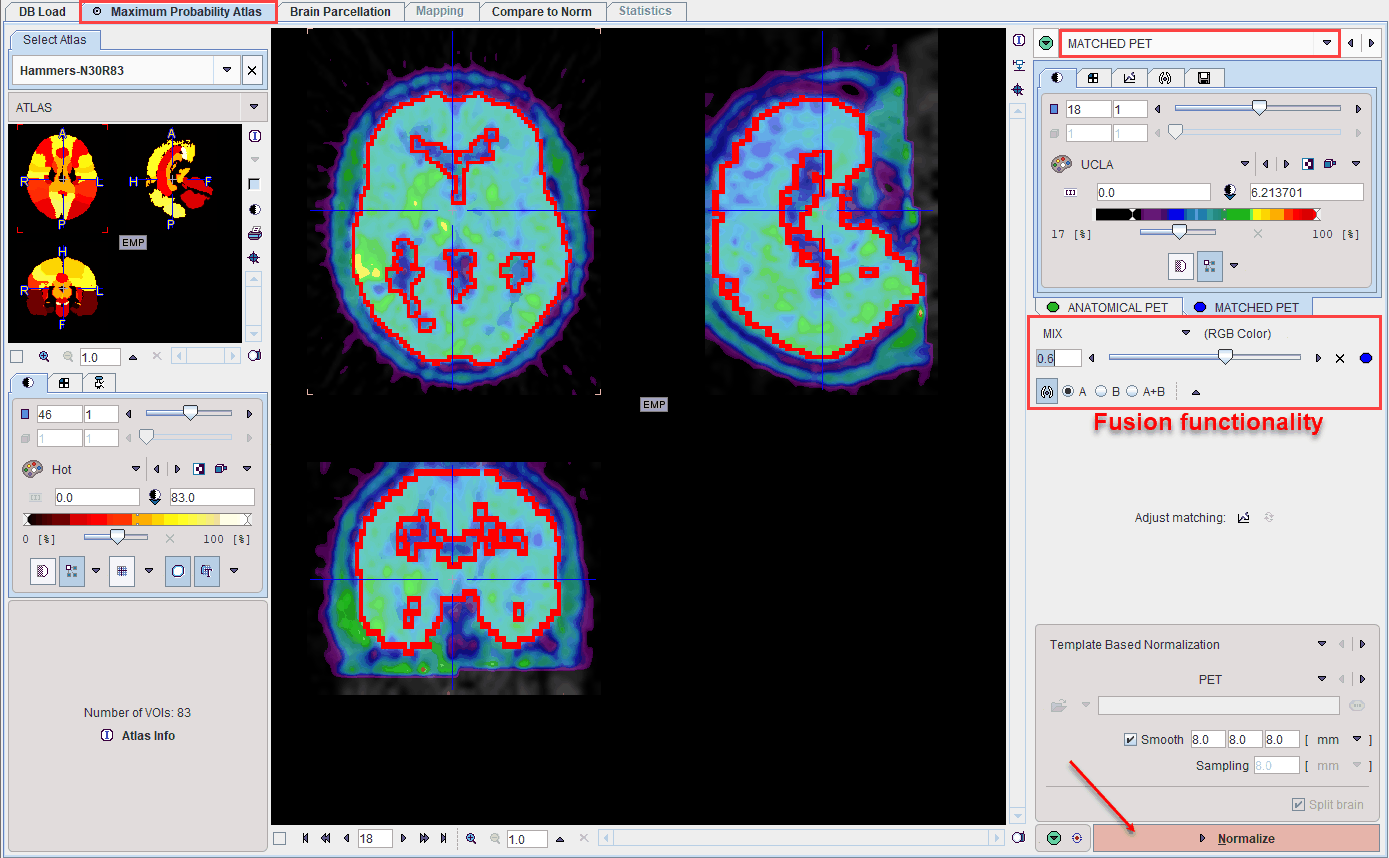Open atlas selection dropdown for Hammers-N30R83
The height and width of the screenshot is (858, 1389).
(x=227, y=71)
